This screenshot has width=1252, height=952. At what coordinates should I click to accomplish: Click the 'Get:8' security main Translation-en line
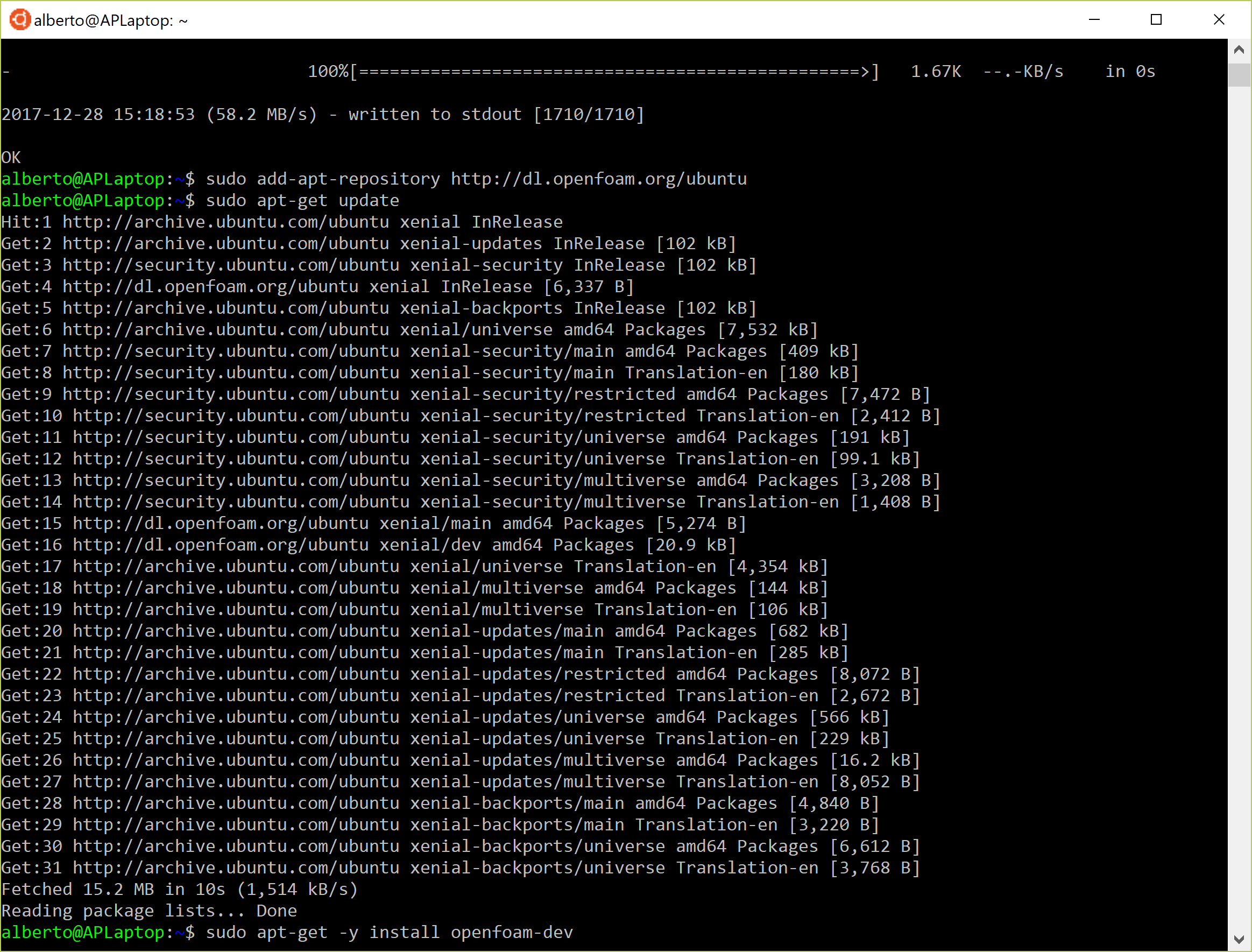[x=430, y=373]
